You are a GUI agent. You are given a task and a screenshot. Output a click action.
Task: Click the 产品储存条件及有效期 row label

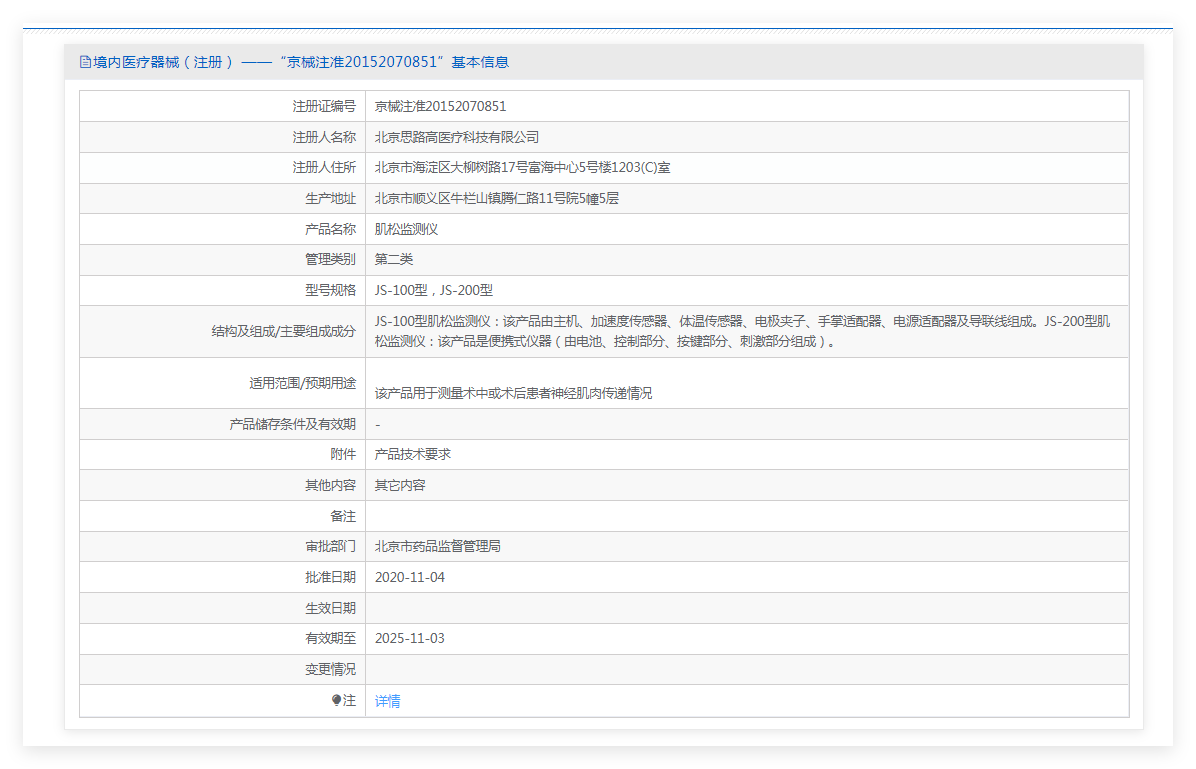point(292,424)
